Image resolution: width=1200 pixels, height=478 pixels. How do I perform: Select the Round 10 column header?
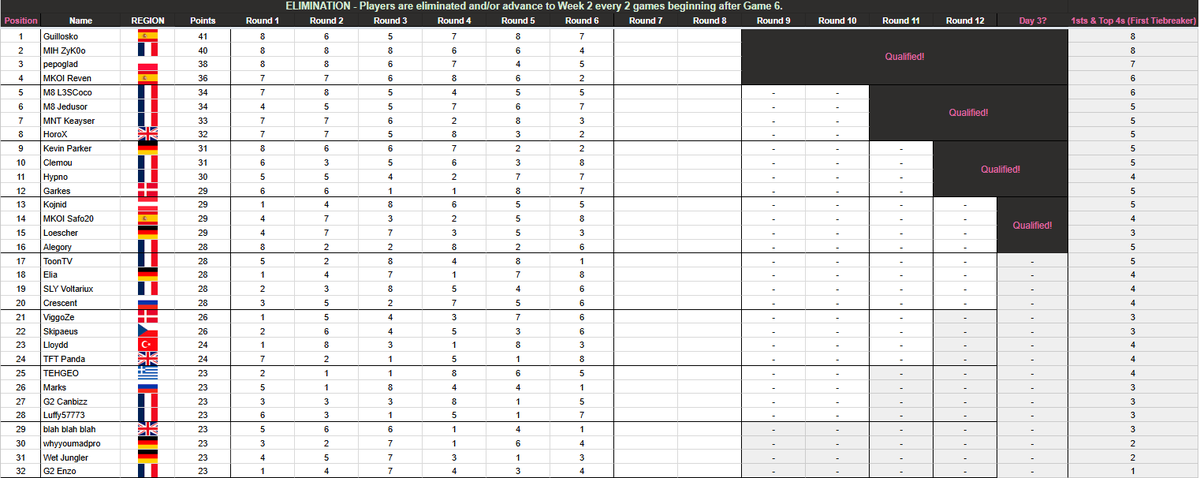(x=837, y=20)
